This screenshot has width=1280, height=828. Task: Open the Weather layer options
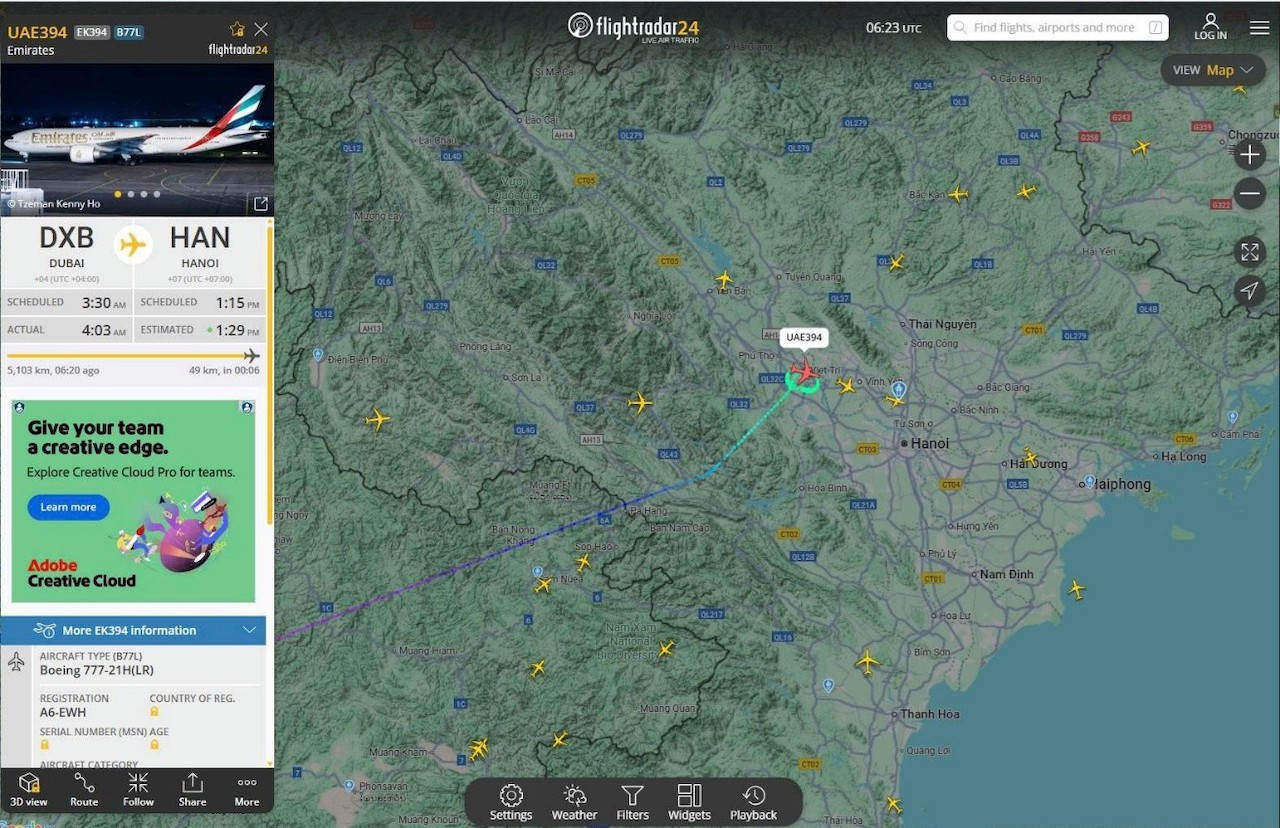click(574, 802)
